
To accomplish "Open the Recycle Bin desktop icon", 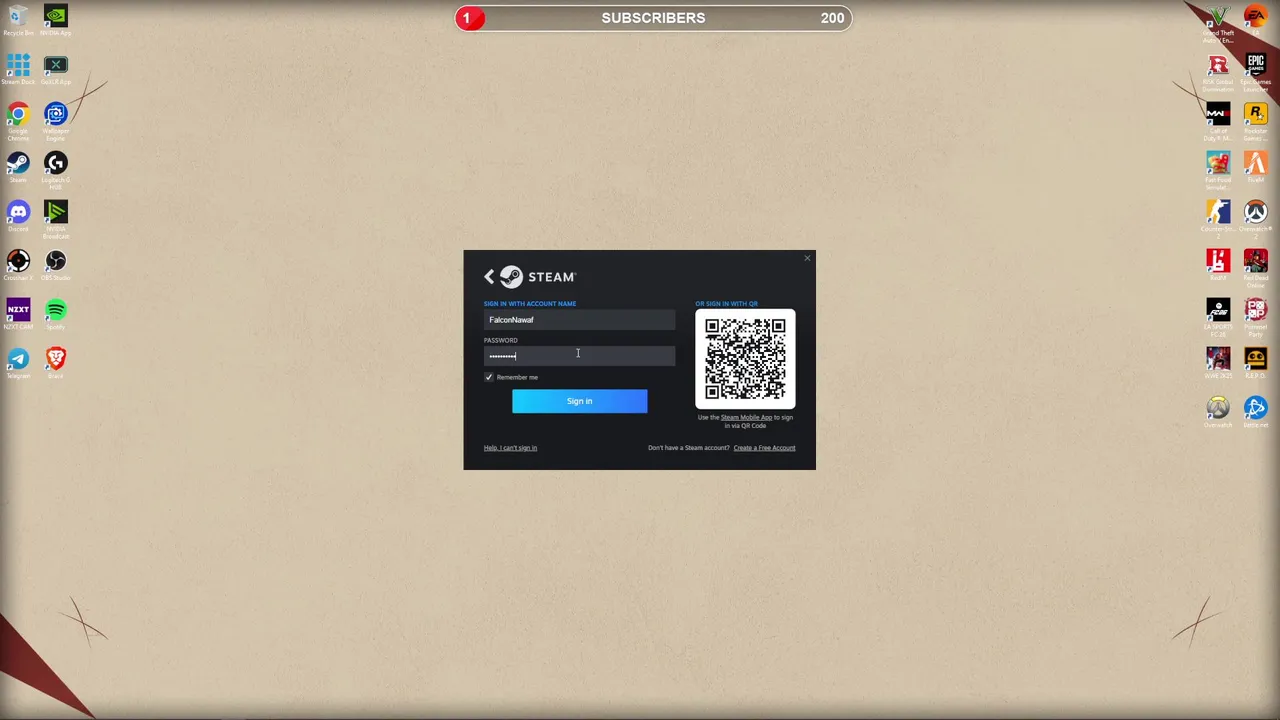I will tap(18, 20).
